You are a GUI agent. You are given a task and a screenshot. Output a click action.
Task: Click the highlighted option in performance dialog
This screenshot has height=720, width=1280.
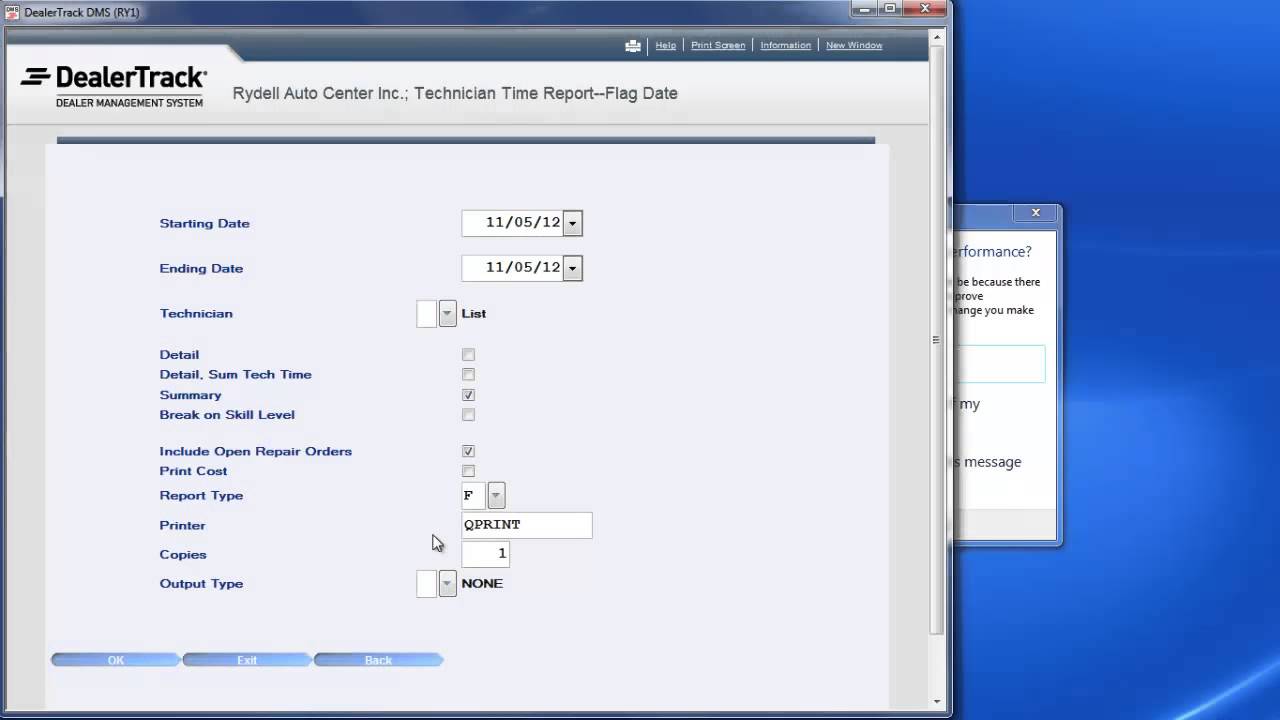(1000, 364)
